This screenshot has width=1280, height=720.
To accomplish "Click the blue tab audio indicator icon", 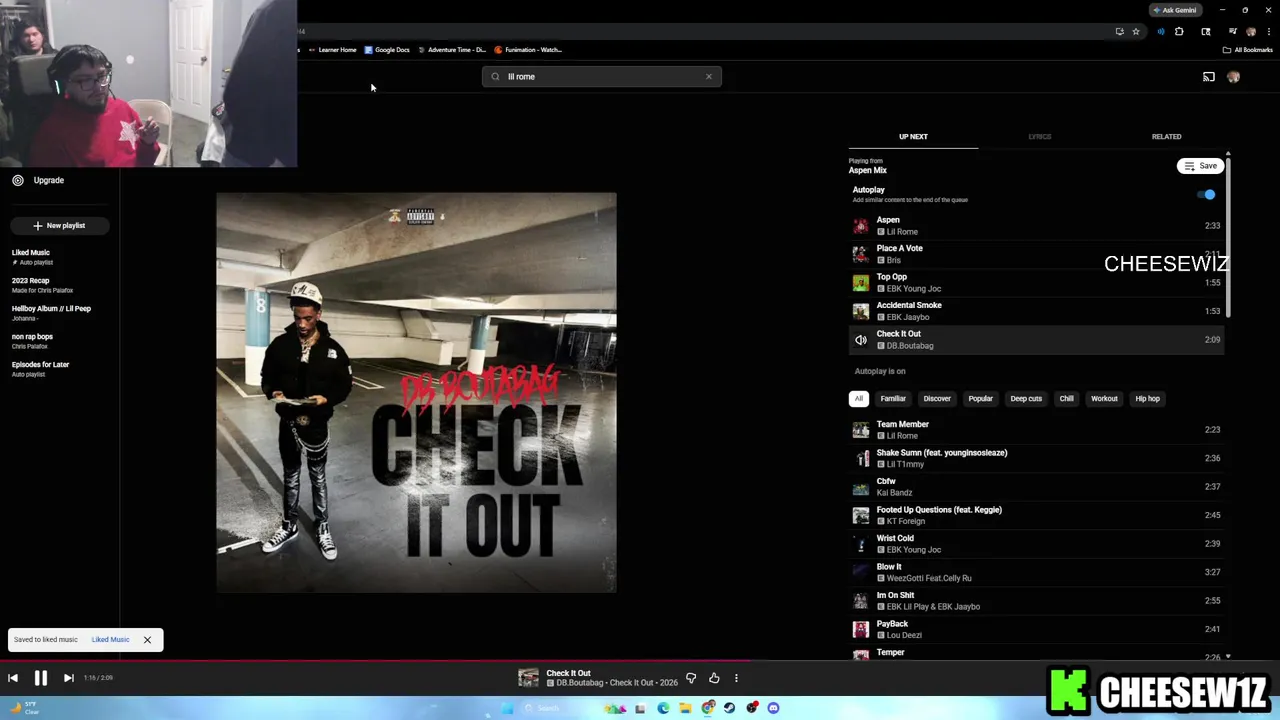I will 1160,32.
